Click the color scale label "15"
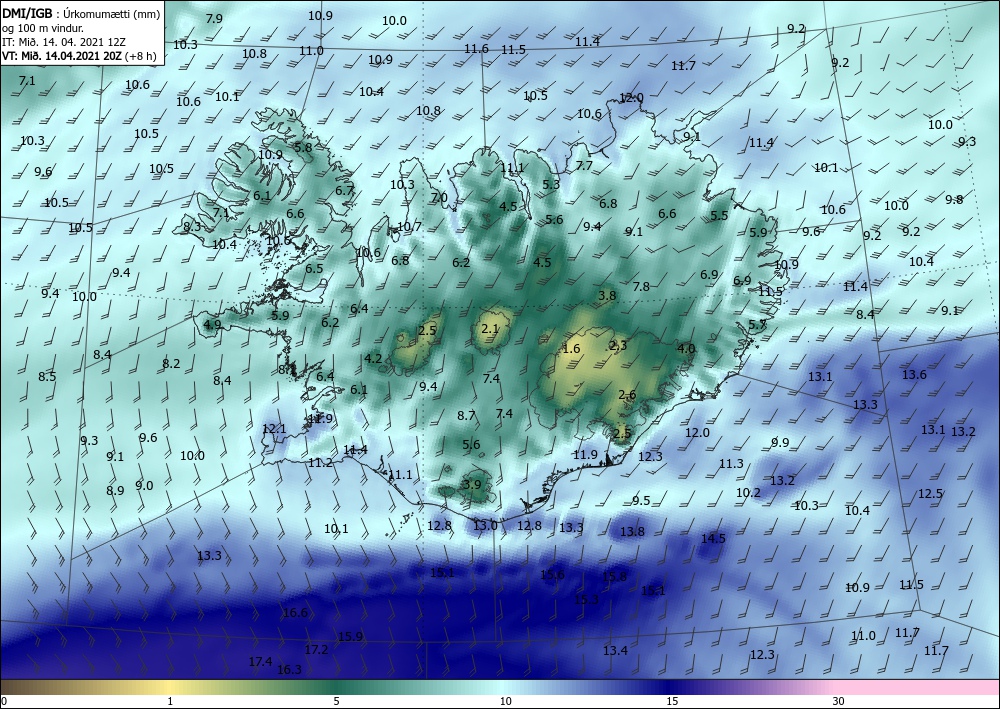The width and height of the screenshot is (1000, 709). (x=672, y=702)
